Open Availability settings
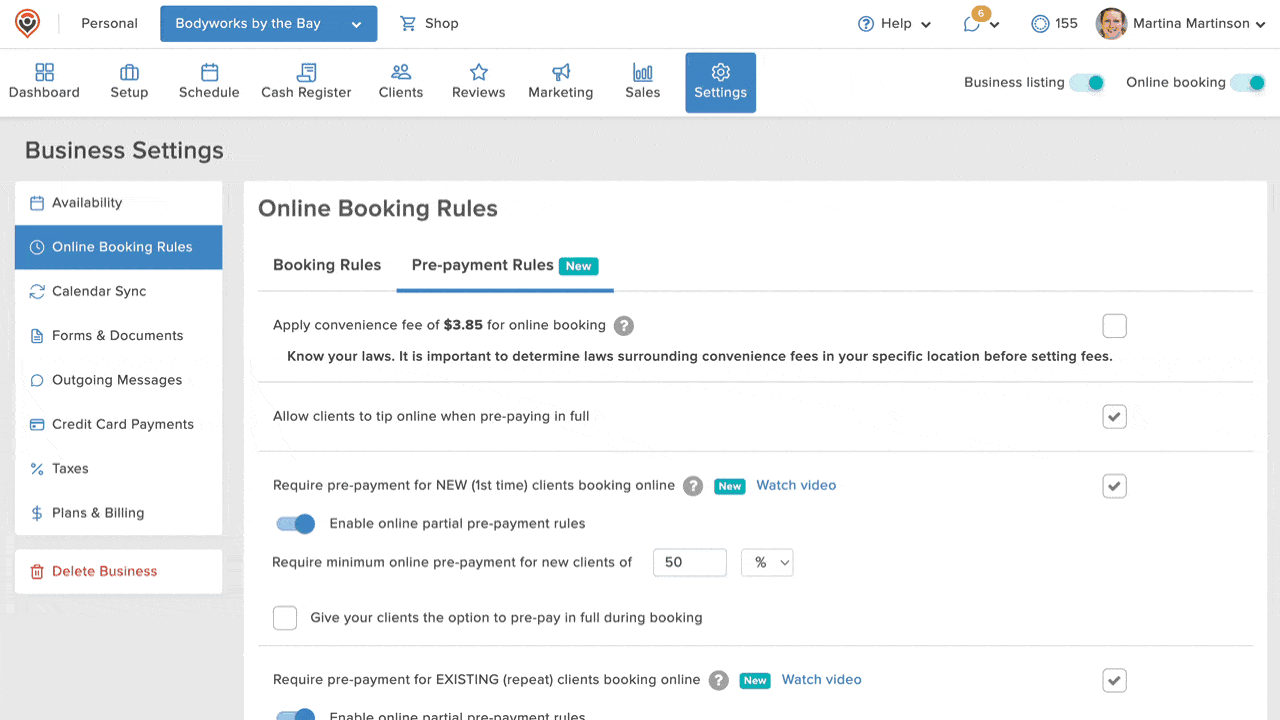1280x720 pixels. 119,203
